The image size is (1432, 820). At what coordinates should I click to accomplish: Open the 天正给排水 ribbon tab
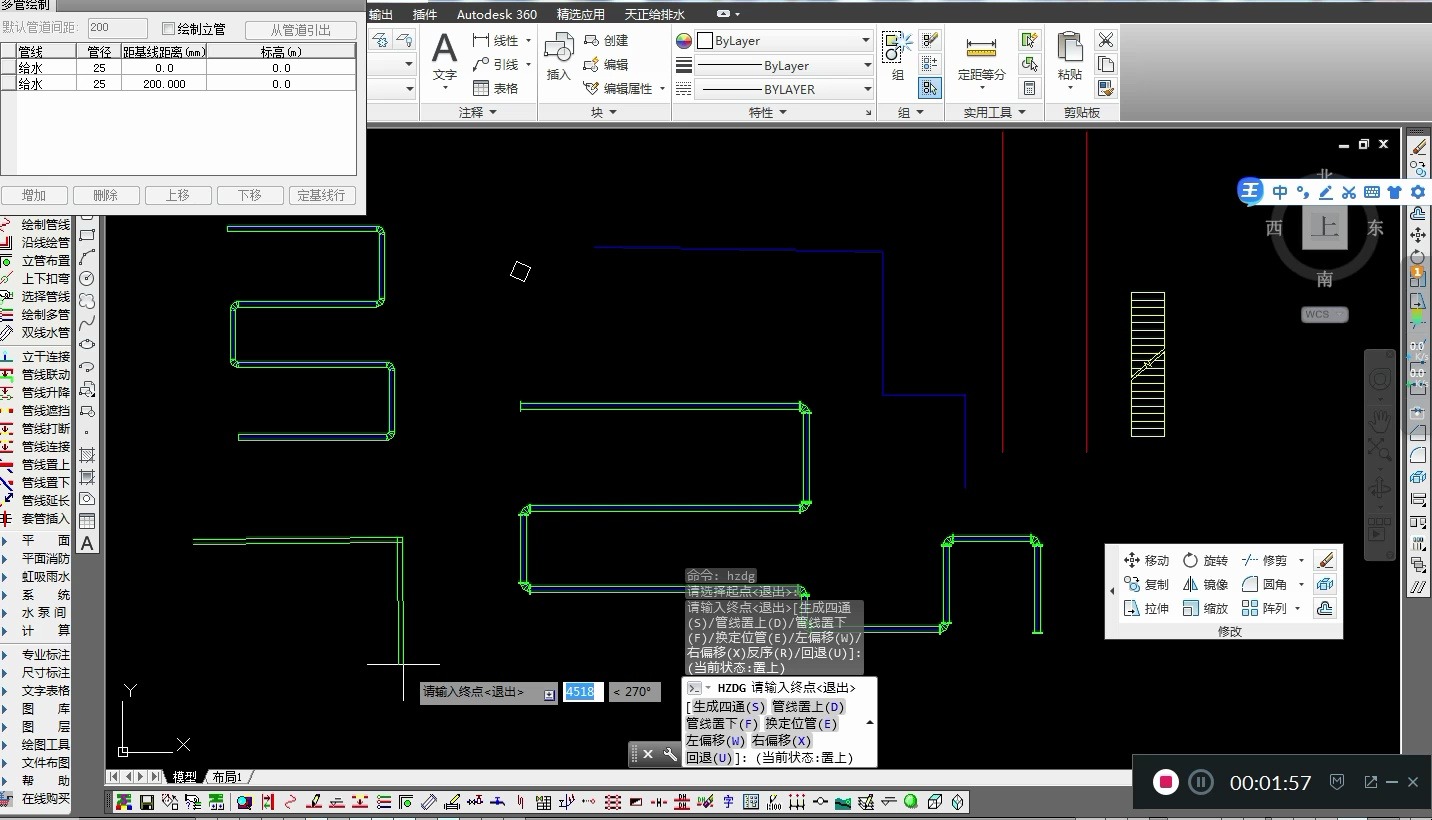point(655,14)
